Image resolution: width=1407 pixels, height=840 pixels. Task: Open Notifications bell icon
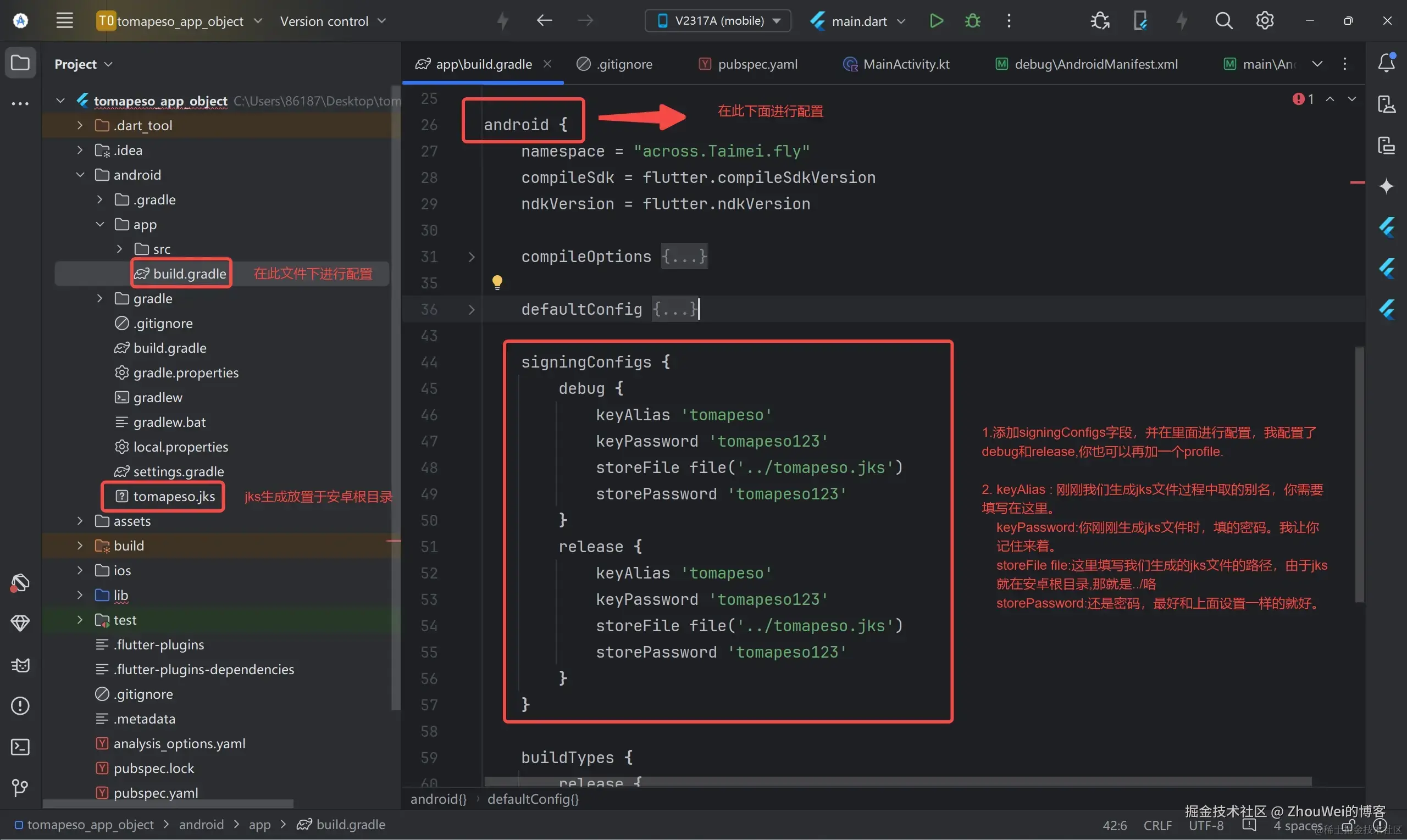click(1386, 62)
